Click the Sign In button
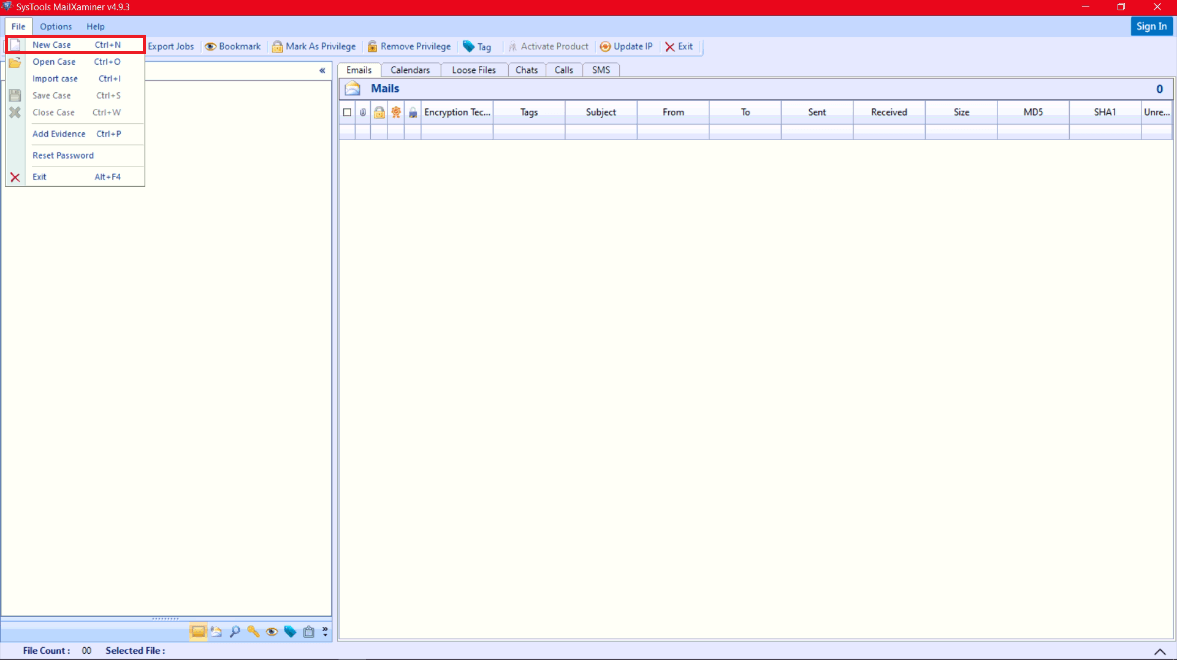 (1151, 26)
